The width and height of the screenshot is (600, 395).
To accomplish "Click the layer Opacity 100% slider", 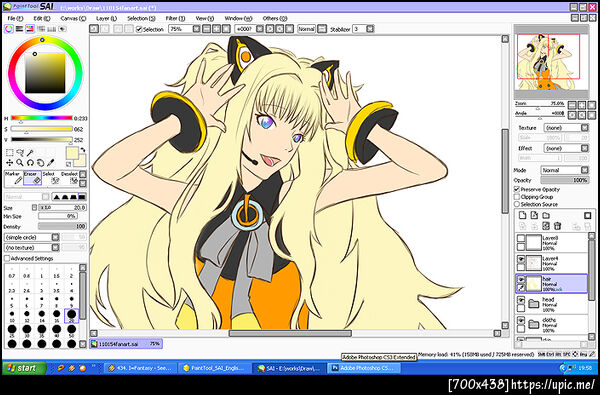I will 564,180.
